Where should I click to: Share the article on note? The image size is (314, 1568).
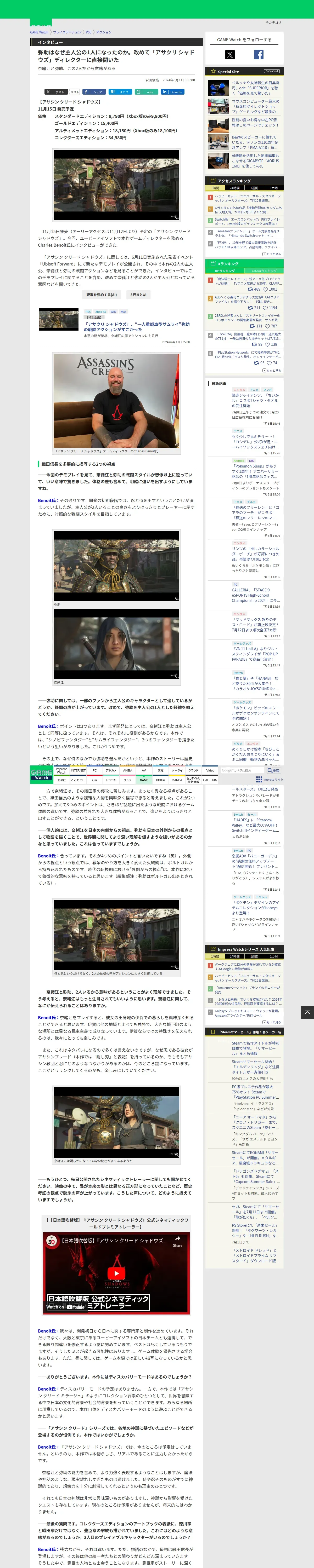coord(146,92)
